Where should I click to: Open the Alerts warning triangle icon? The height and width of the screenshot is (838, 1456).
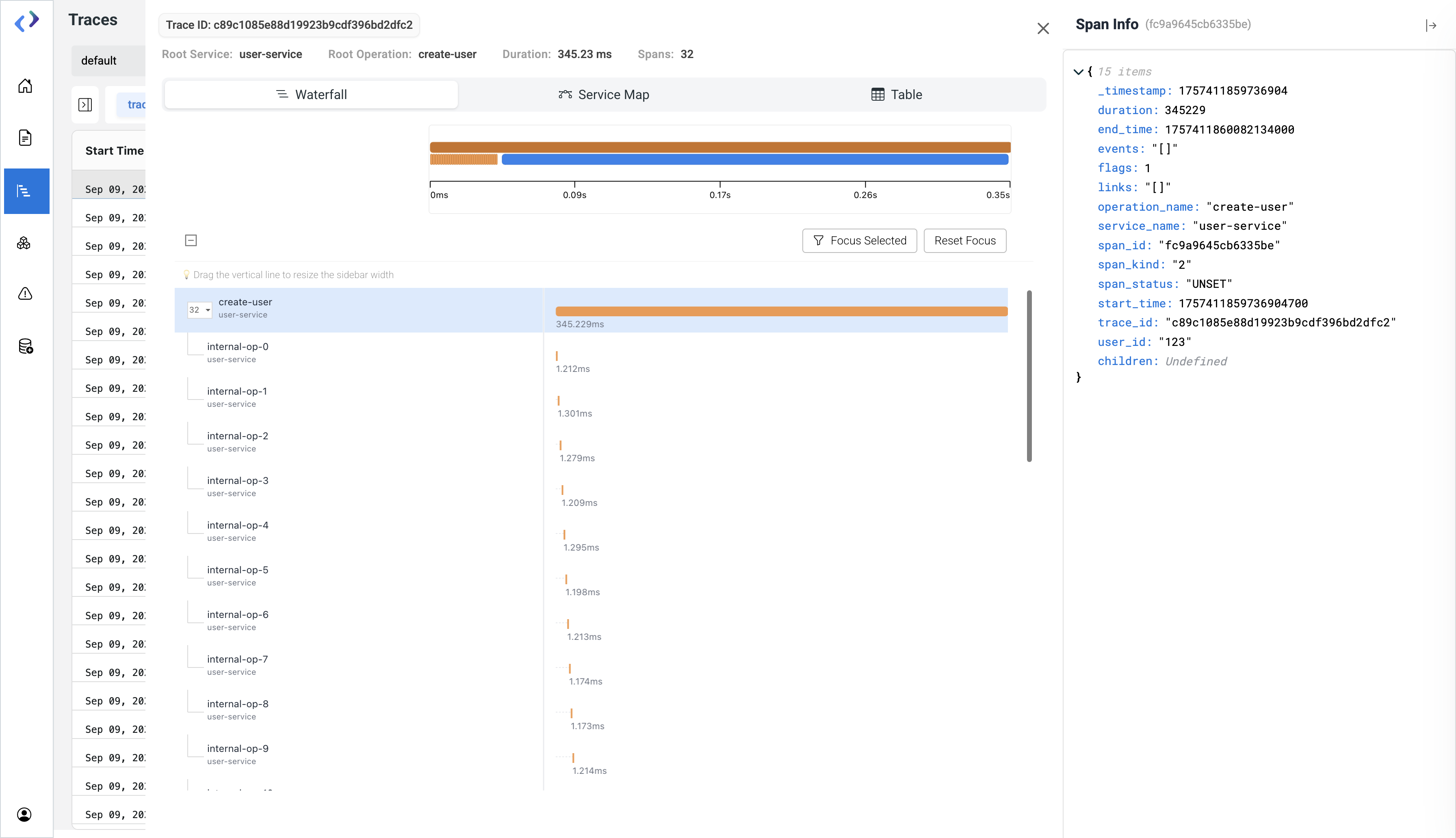pyautogui.click(x=25, y=294)
